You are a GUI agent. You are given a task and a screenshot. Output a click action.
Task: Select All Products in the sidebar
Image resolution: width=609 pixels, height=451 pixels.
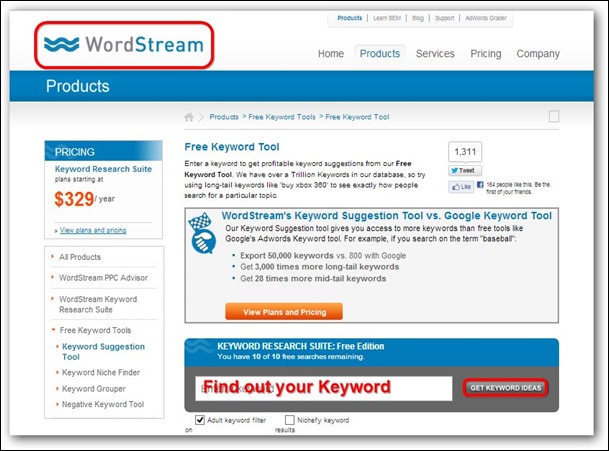tap(80, 257)
